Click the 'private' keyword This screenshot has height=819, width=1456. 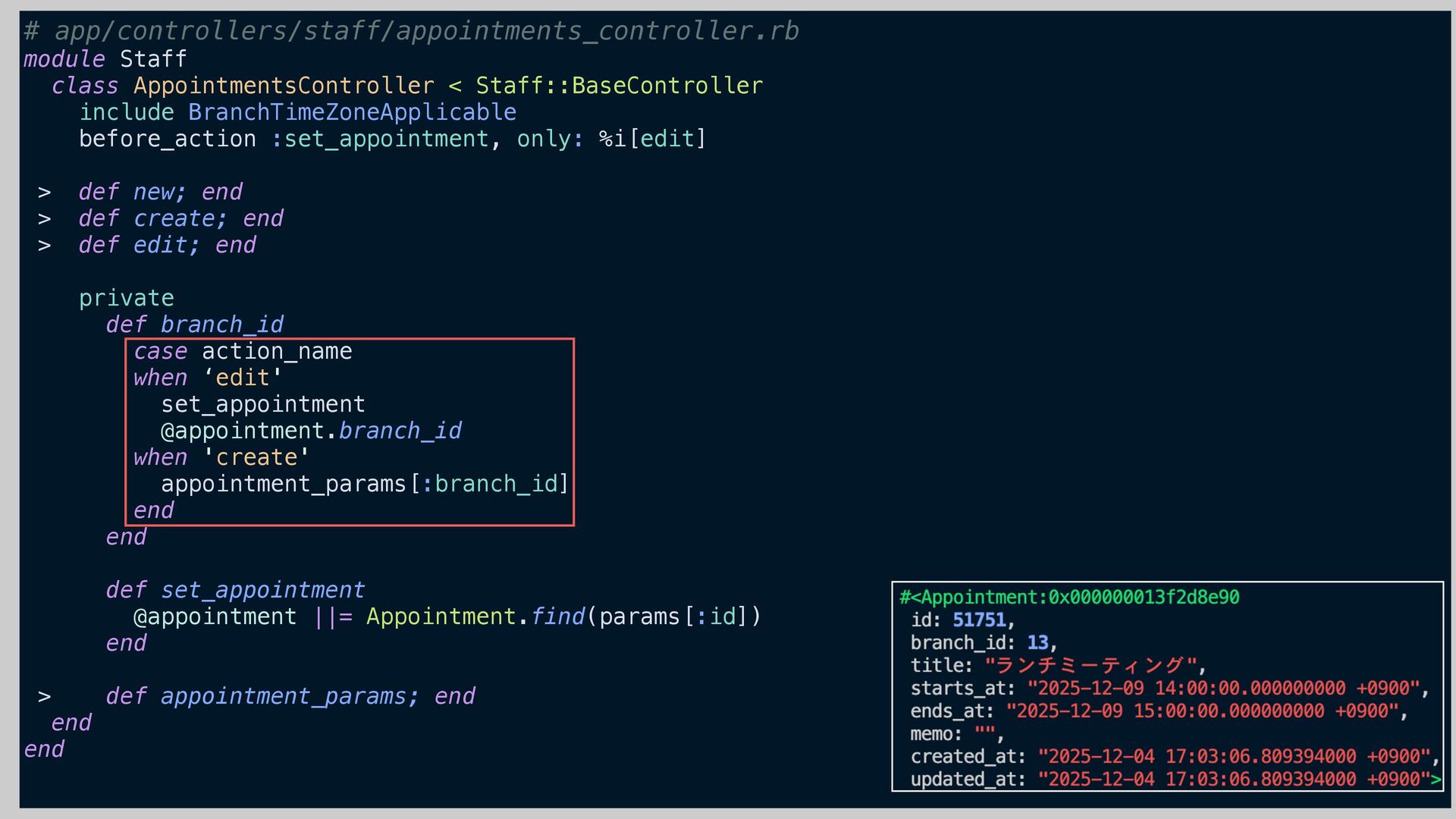click(127, 298)
